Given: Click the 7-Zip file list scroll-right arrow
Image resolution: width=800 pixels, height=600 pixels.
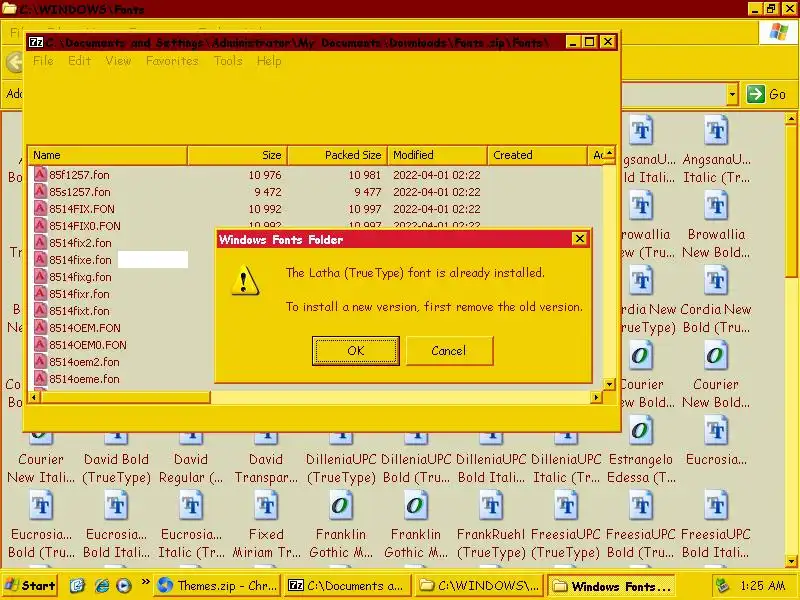Looking at the screenshot, I should click(x=596, y=397).
